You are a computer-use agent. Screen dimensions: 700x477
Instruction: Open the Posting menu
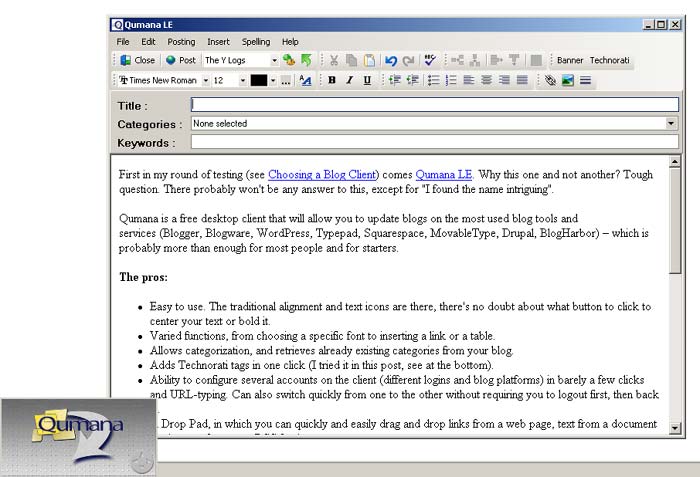click(181, 42)
